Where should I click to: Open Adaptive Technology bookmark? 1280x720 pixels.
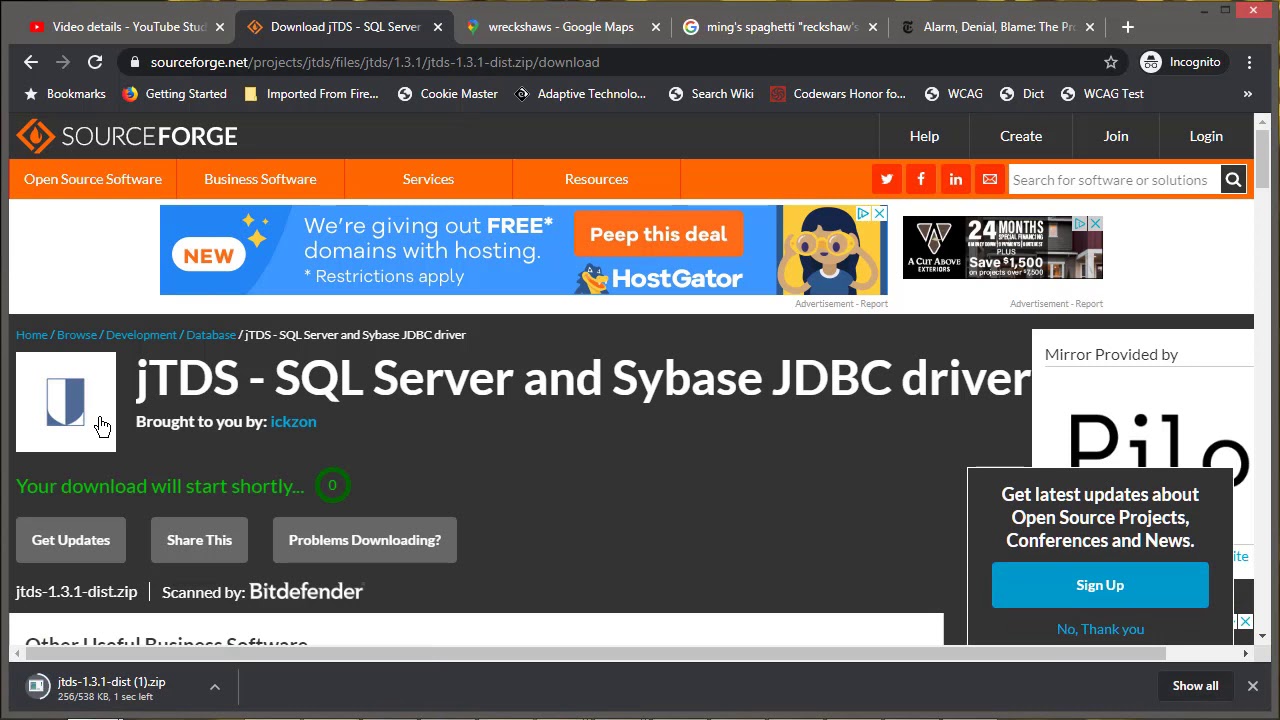tap(580, 94)
